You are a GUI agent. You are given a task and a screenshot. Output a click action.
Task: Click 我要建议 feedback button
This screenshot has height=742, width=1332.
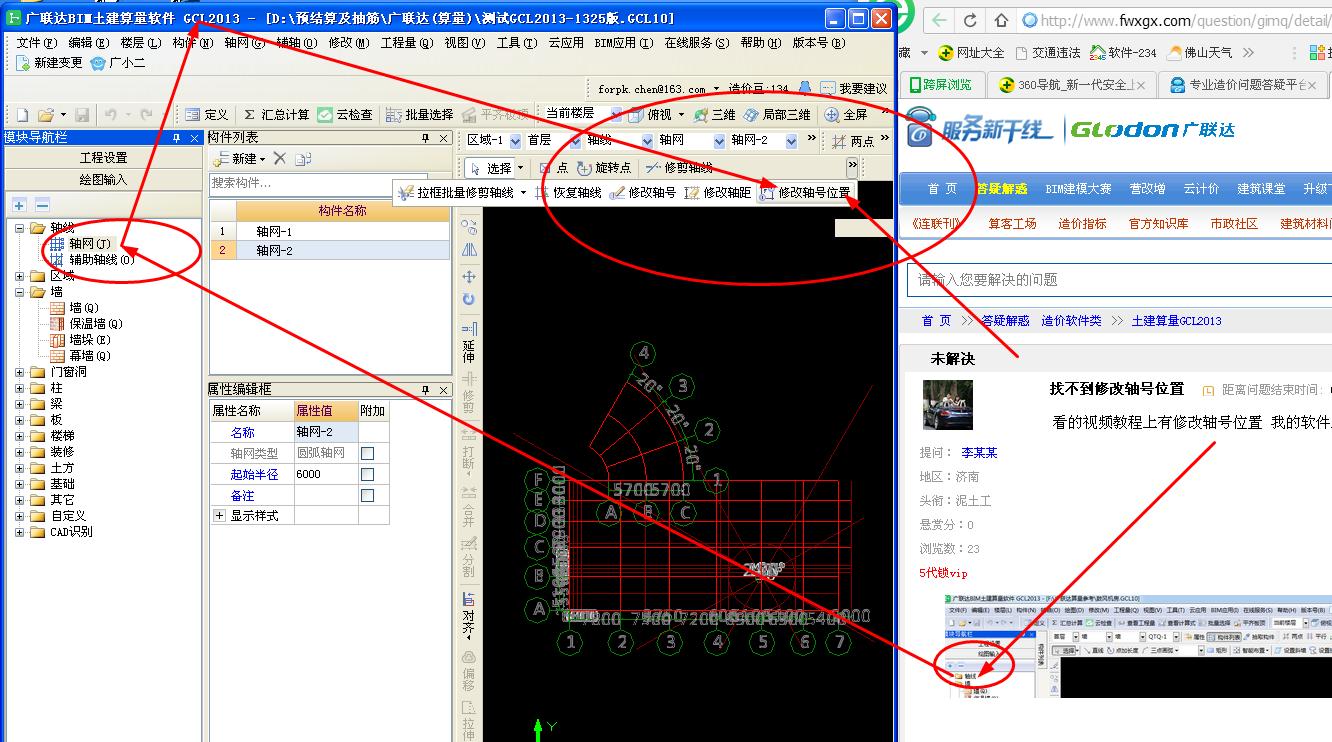point(854,89)
